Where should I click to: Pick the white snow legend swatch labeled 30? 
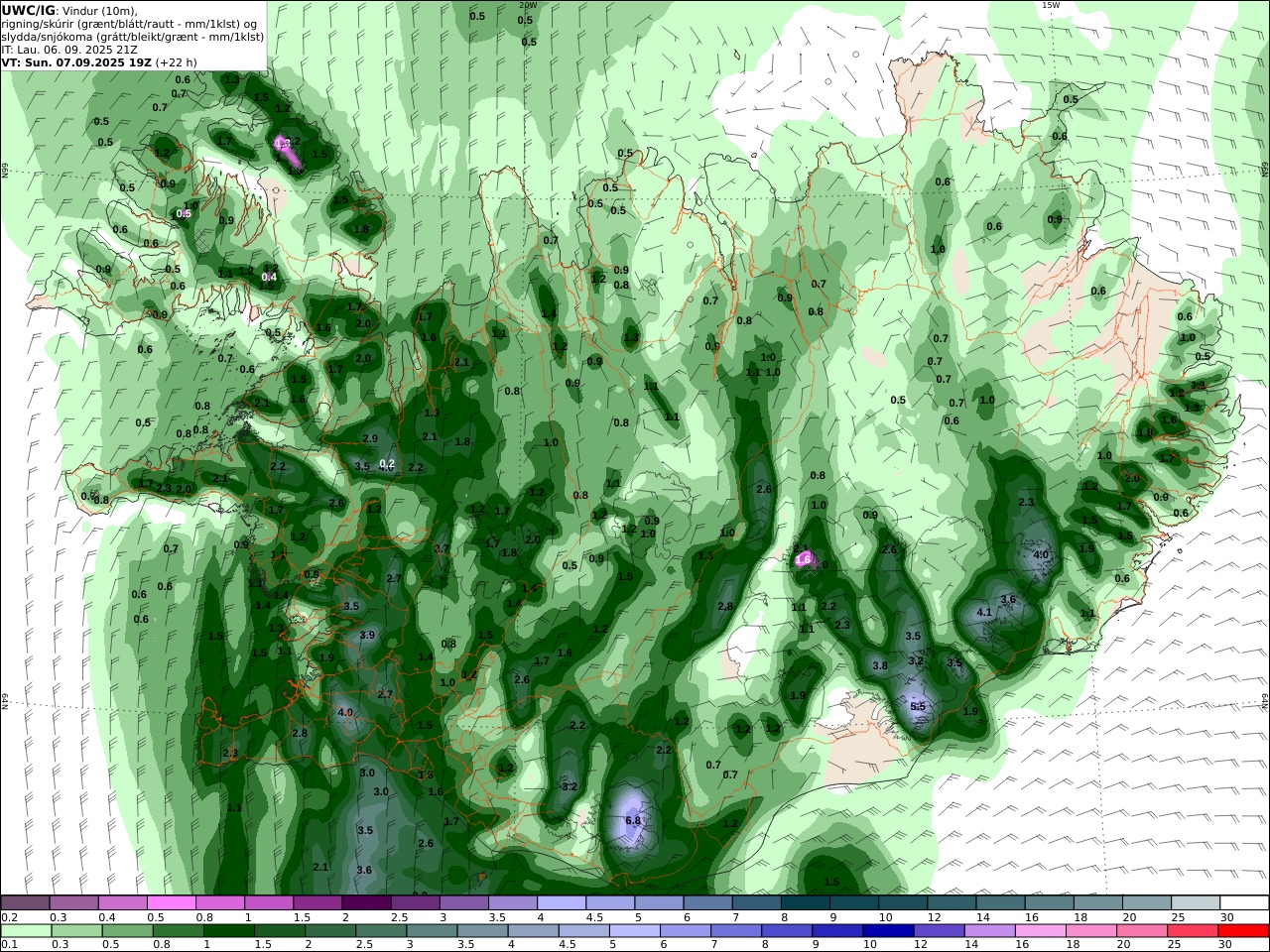(x=1244, y=902)
